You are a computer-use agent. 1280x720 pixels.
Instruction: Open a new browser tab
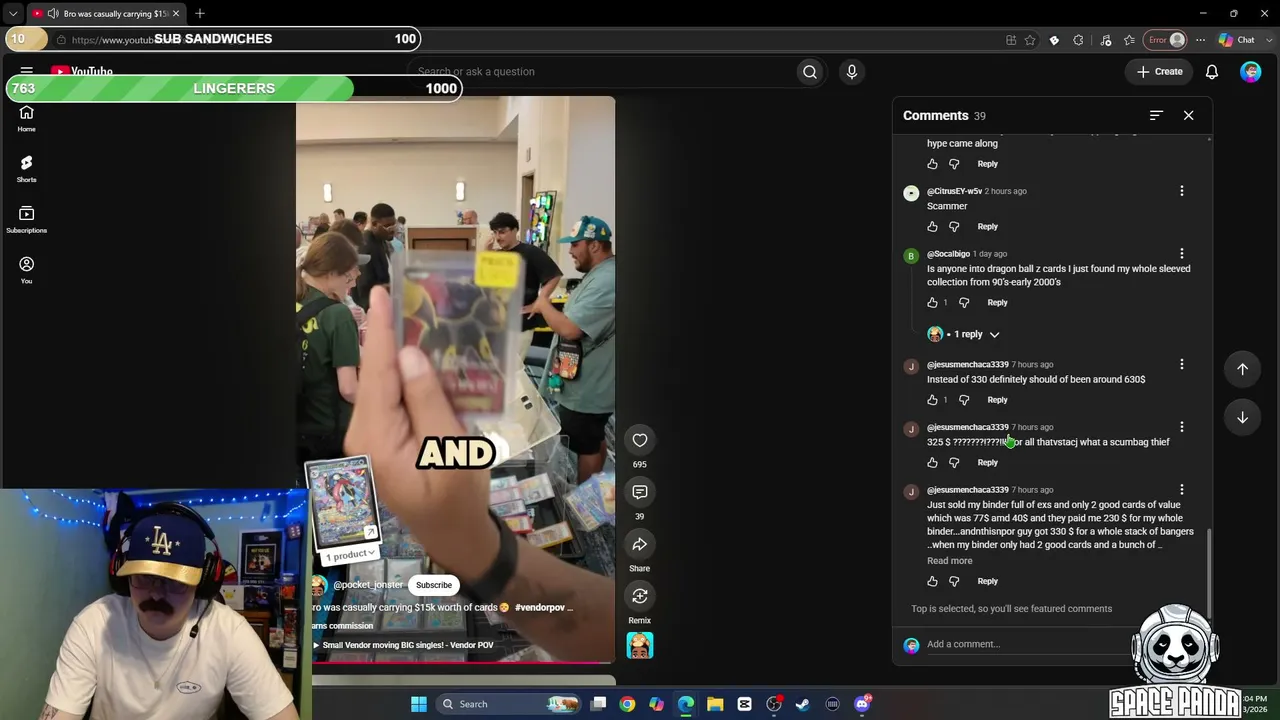(200, 13)
